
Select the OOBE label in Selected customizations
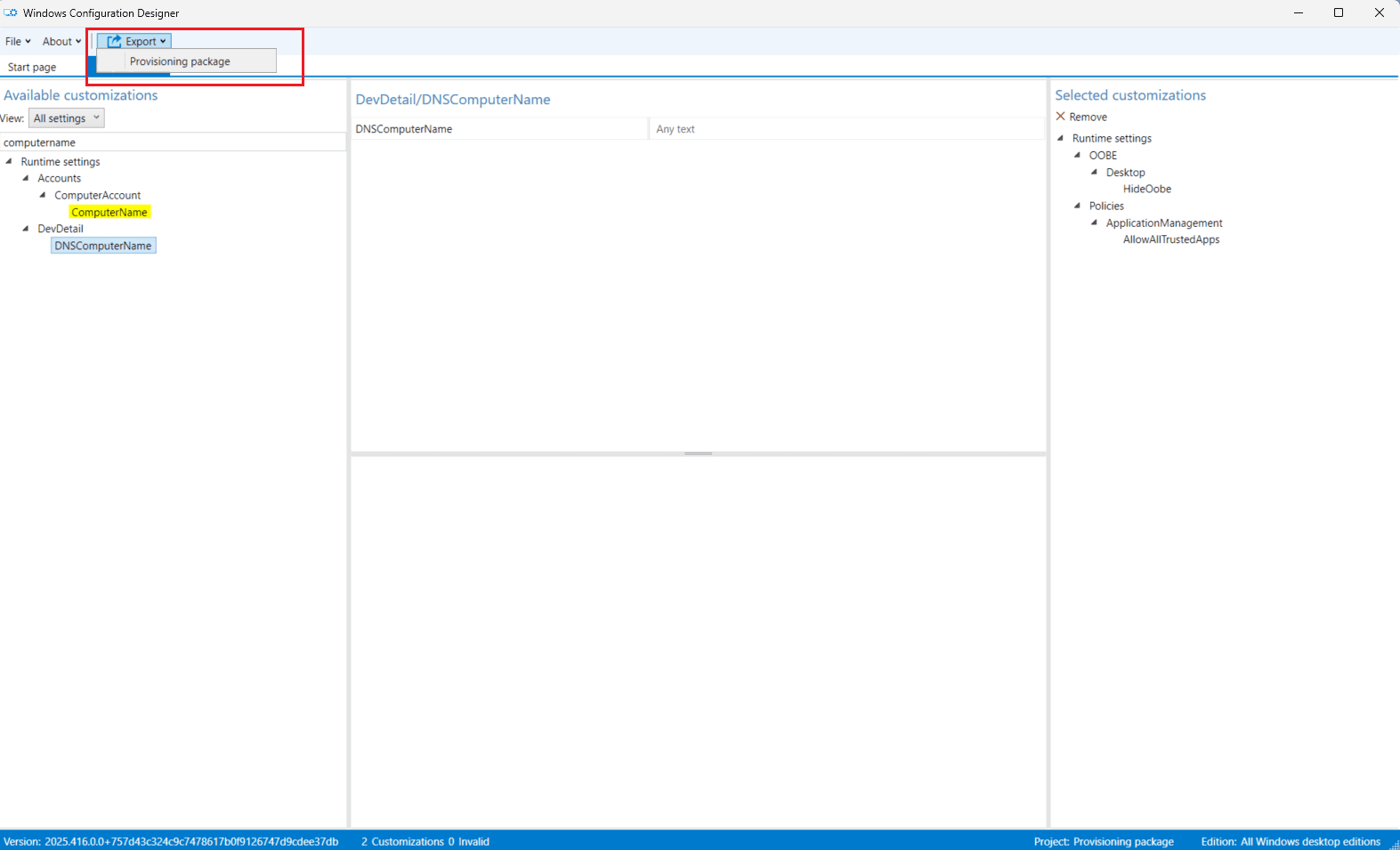[1103, 155]
